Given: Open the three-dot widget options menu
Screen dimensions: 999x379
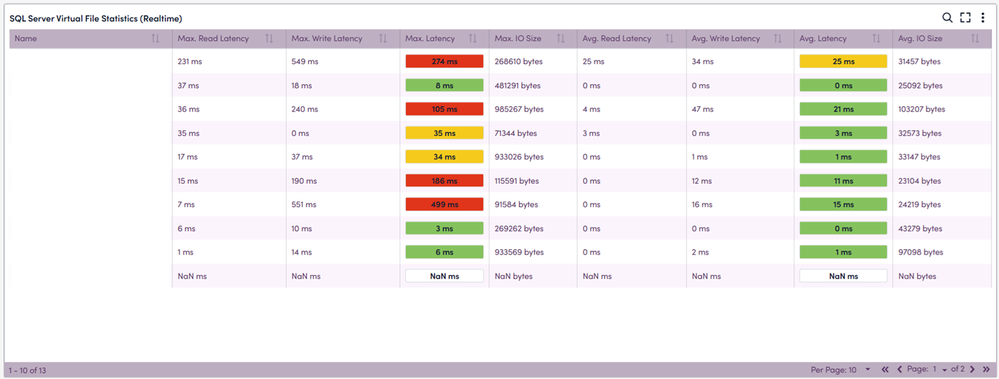Looking at the screenshot, I should point(982,18).
